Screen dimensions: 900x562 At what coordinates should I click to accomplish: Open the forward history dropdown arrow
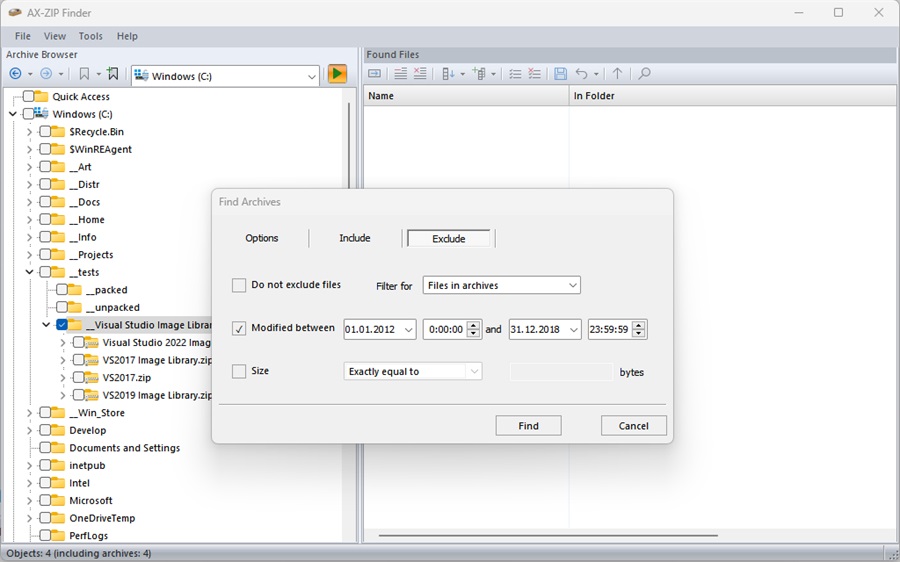(60, 74)
